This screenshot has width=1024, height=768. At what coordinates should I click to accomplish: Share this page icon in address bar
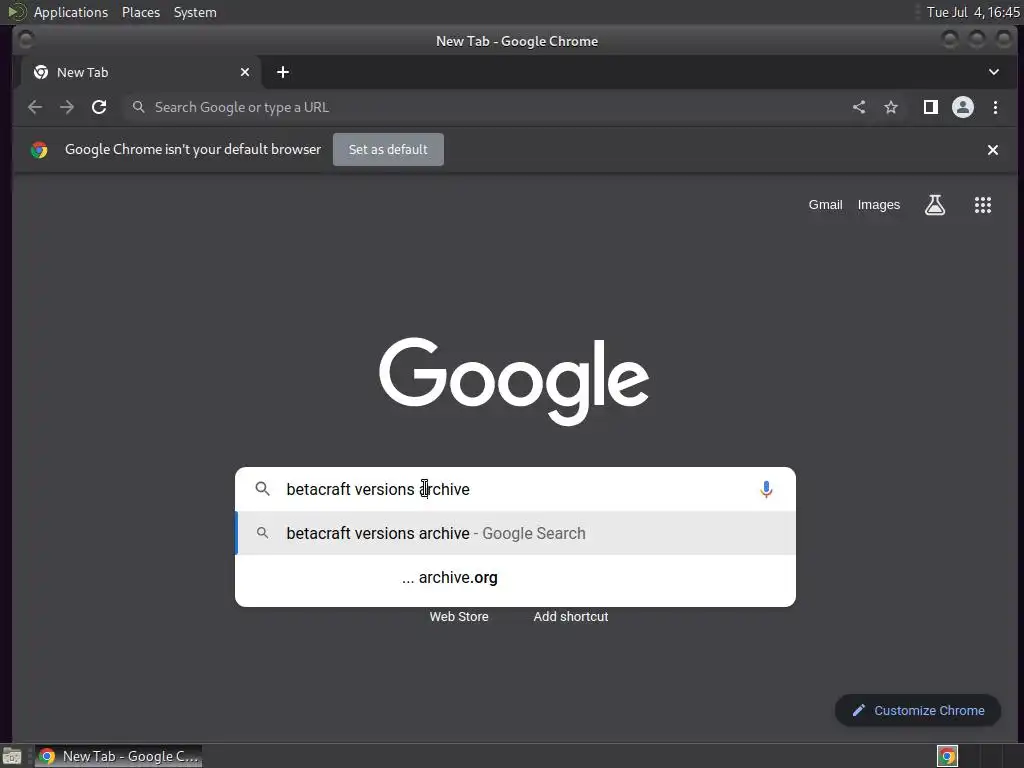point(859,107)
